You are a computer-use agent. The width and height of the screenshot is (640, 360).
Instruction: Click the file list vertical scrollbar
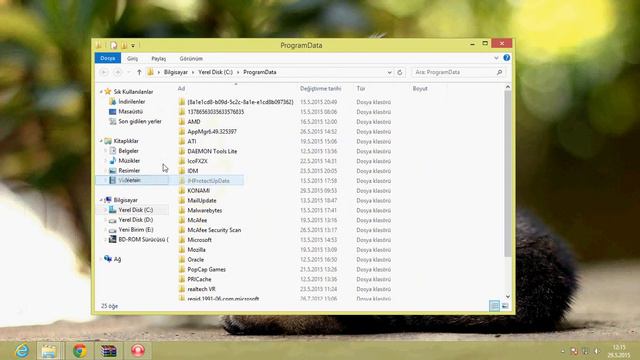tap(508, 173)
